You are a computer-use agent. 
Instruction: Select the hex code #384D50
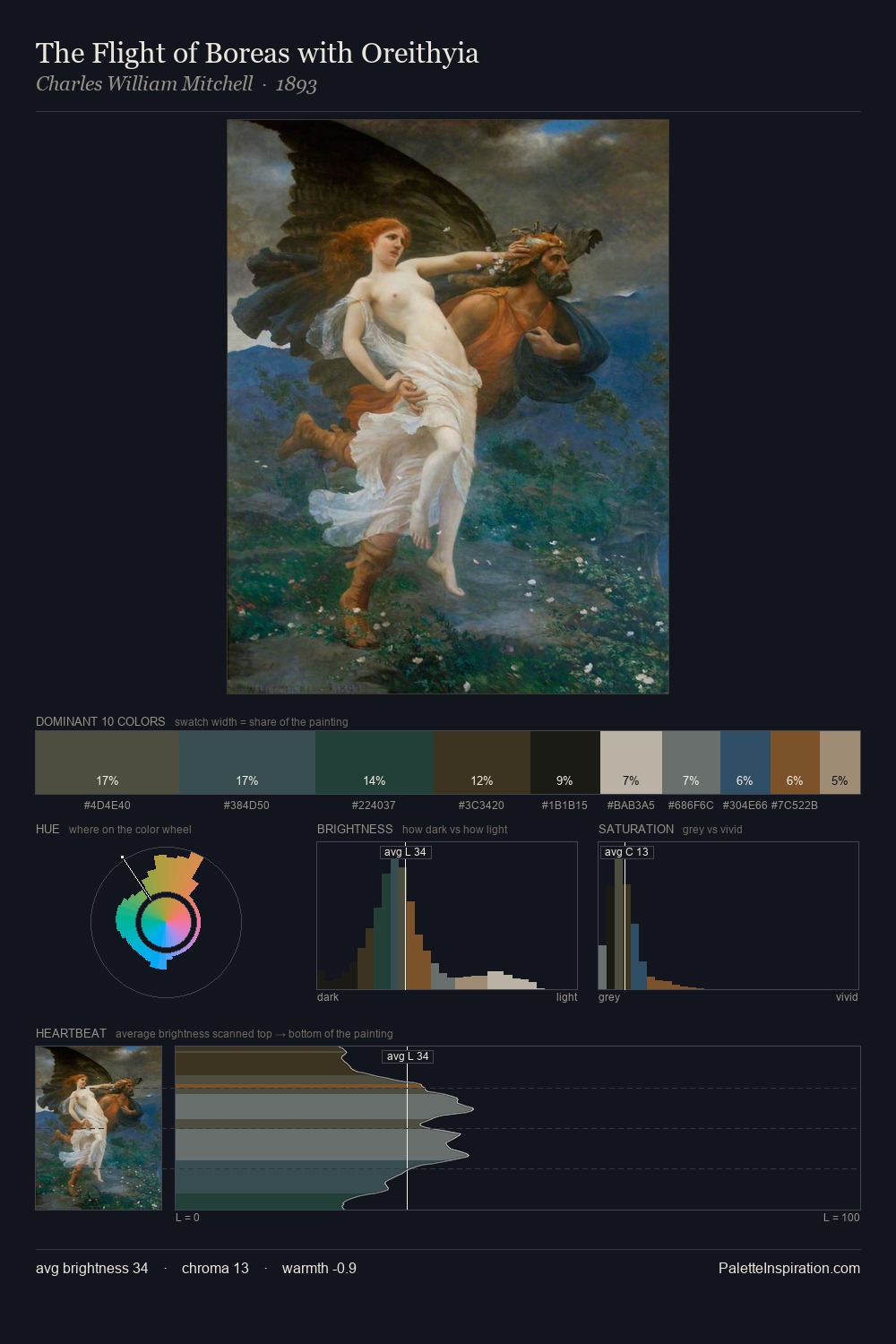[247, 806]
